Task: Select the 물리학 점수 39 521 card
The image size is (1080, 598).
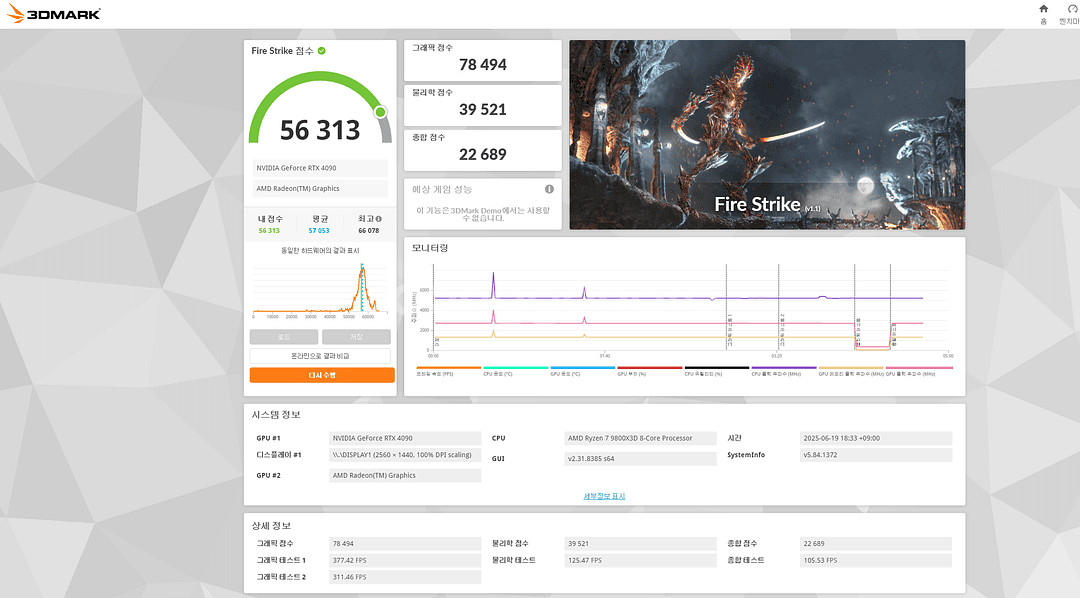Action: pyautogui.click(x=482, y=105)
